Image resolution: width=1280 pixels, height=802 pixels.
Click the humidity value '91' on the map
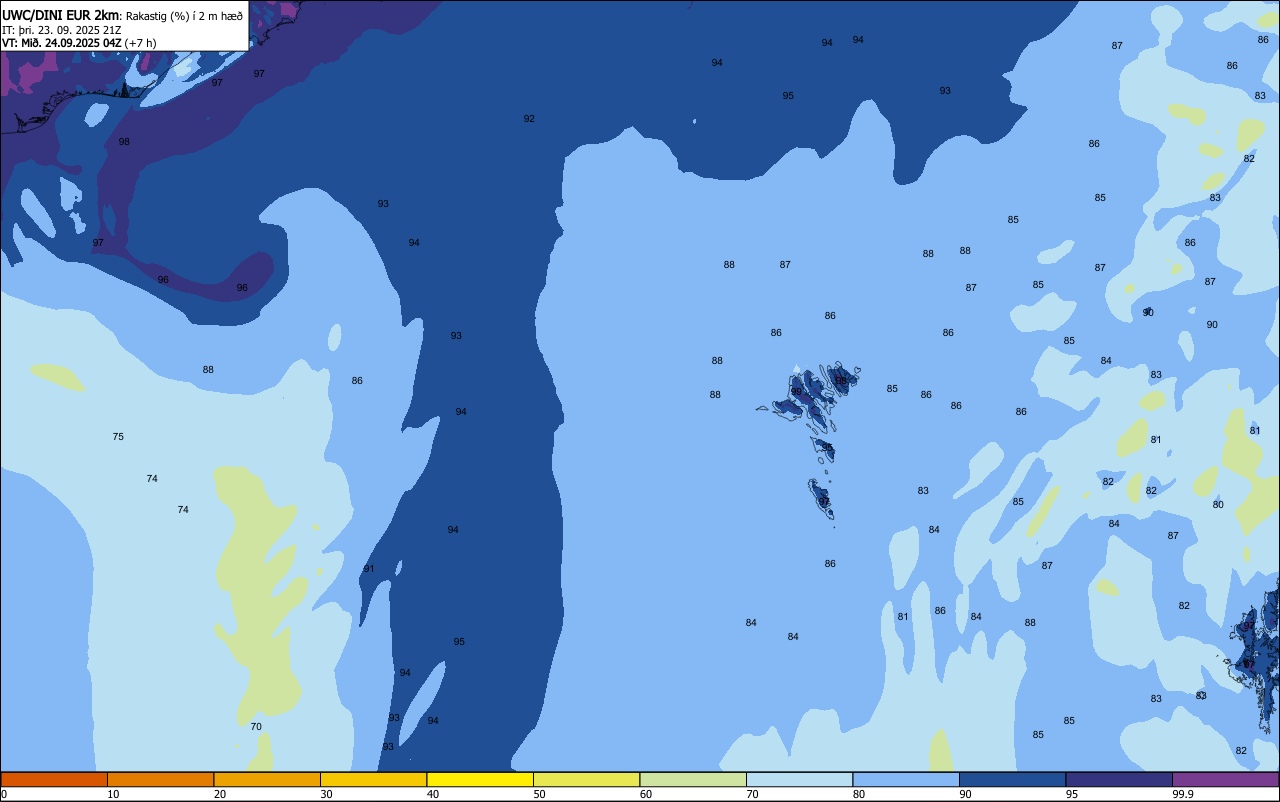(369, 569)
